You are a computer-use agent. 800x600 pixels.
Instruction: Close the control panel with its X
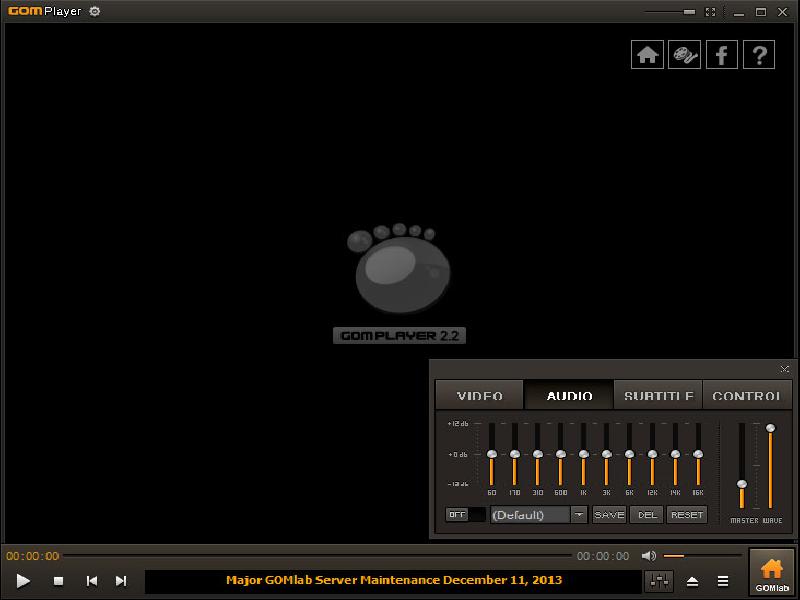[x=784, y=369]
